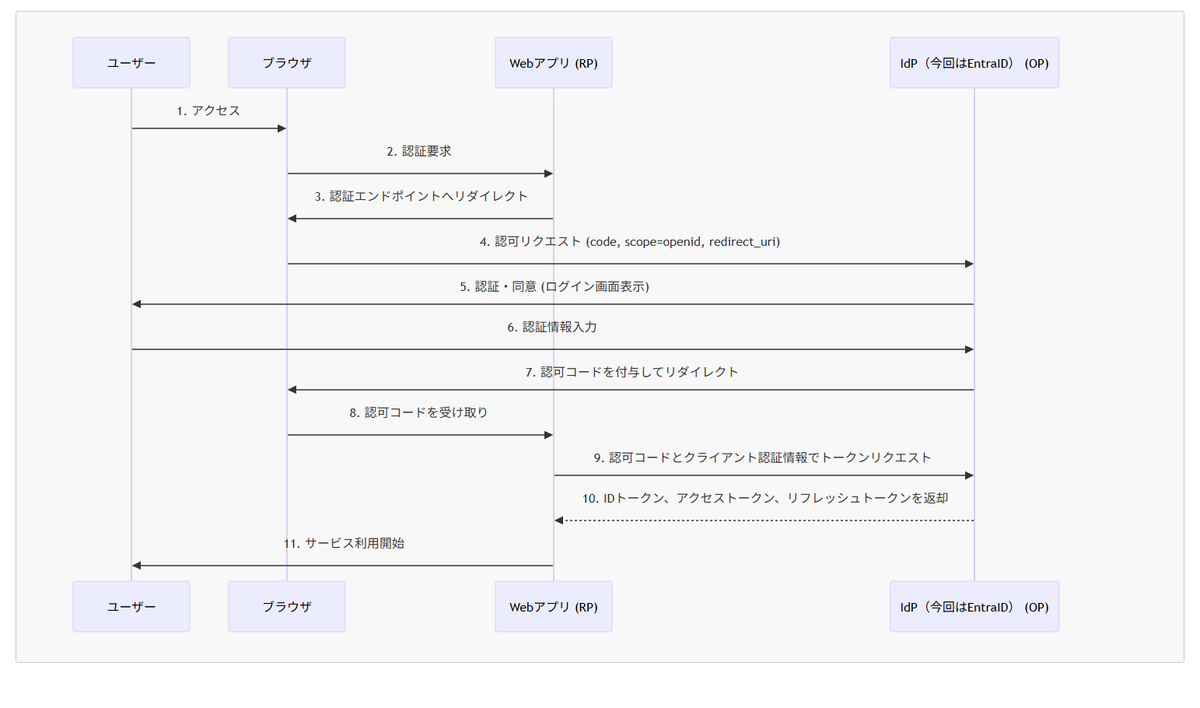Click the 10. IDトークン返却 dashed arrow label
Viewport: 1200px width, 708px height.
coord(763,497)
